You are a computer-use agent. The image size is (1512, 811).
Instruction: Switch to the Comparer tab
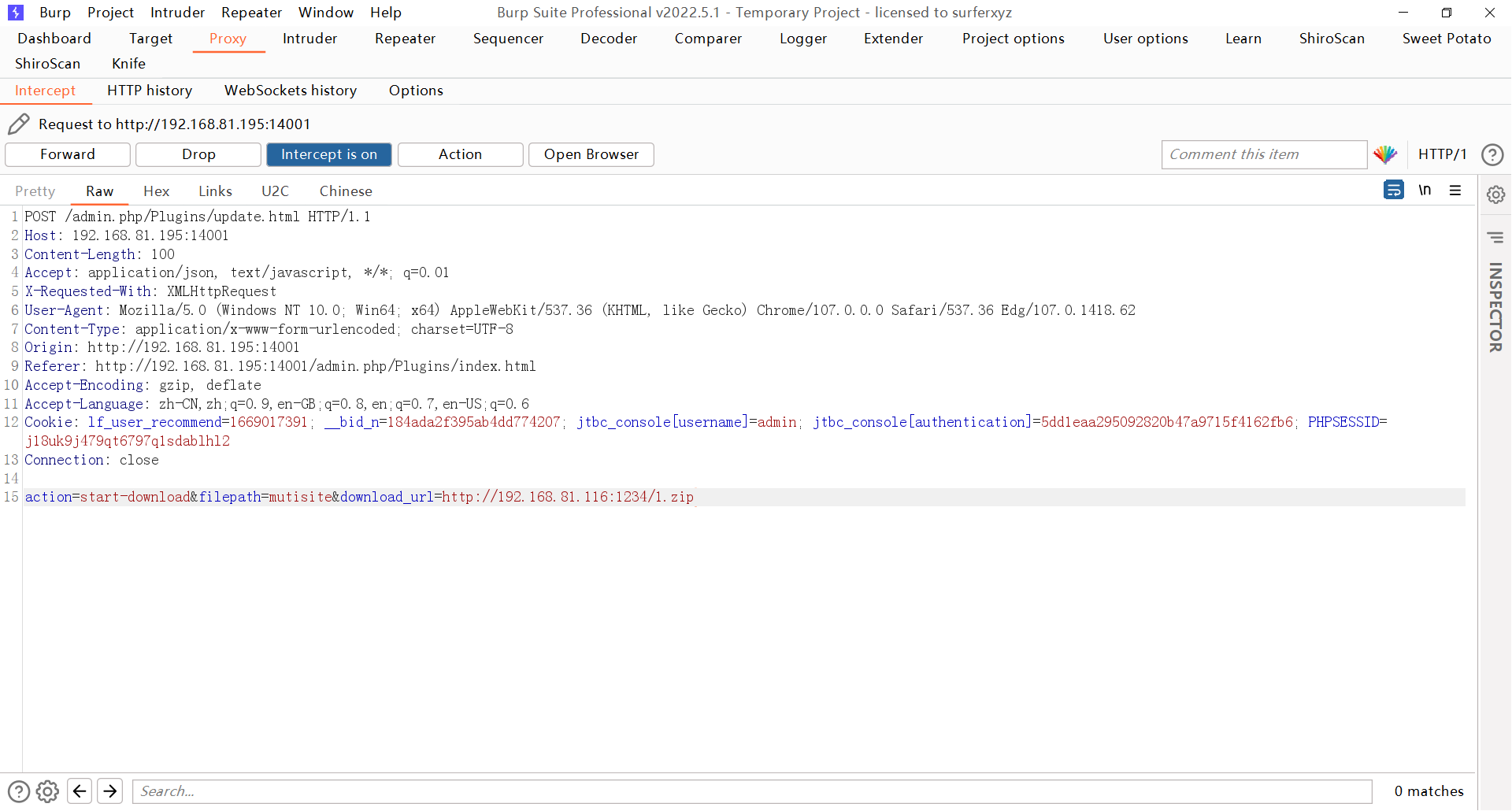(x=708, y=39)
